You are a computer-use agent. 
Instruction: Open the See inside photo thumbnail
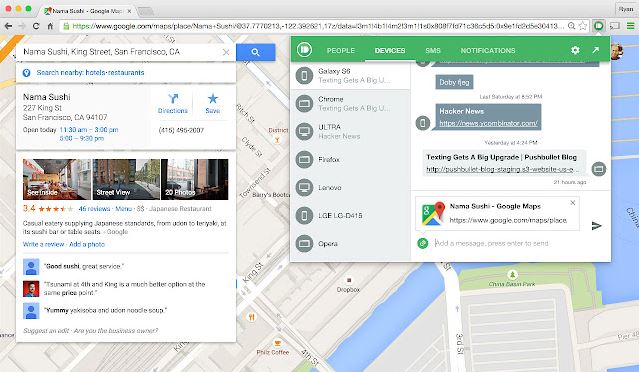(57, 179)
